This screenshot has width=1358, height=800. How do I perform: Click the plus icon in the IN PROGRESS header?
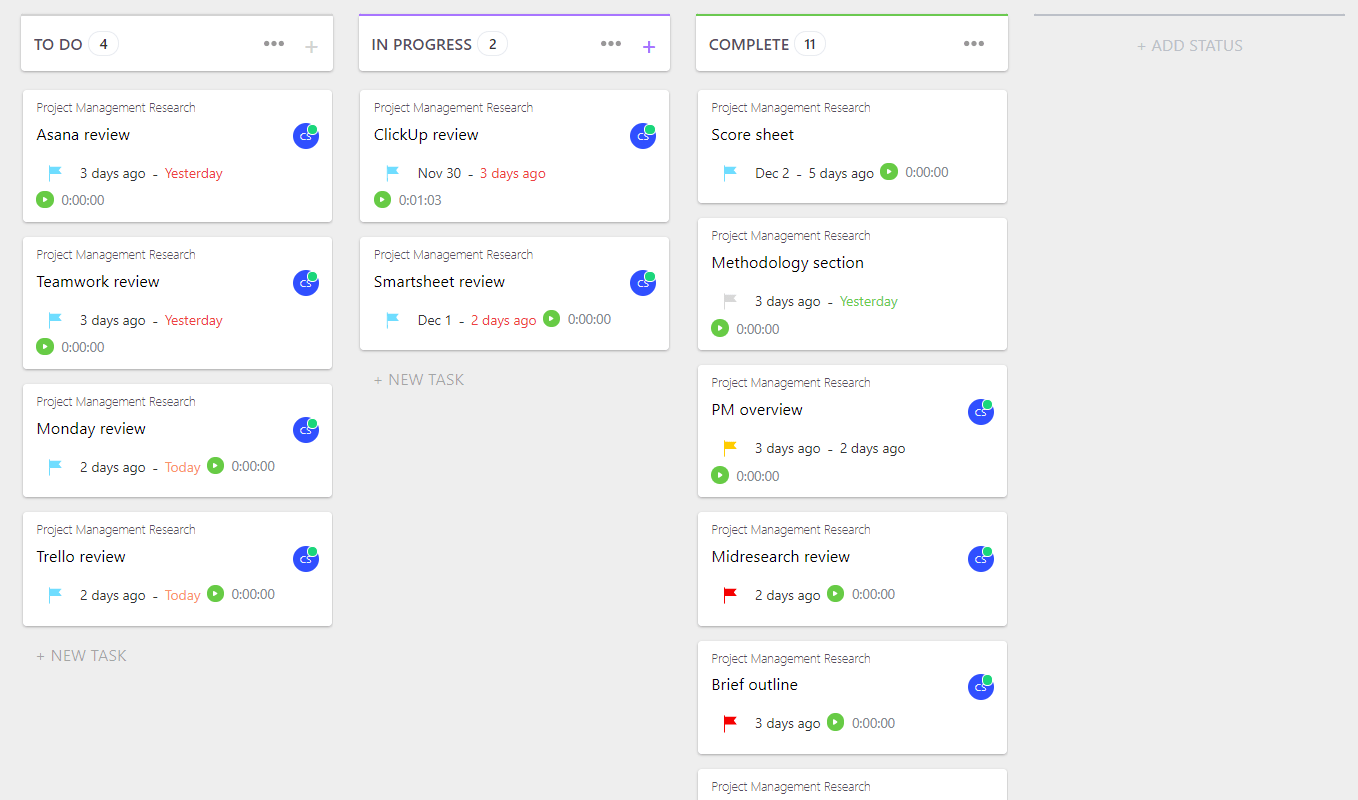tap(649, 45)
